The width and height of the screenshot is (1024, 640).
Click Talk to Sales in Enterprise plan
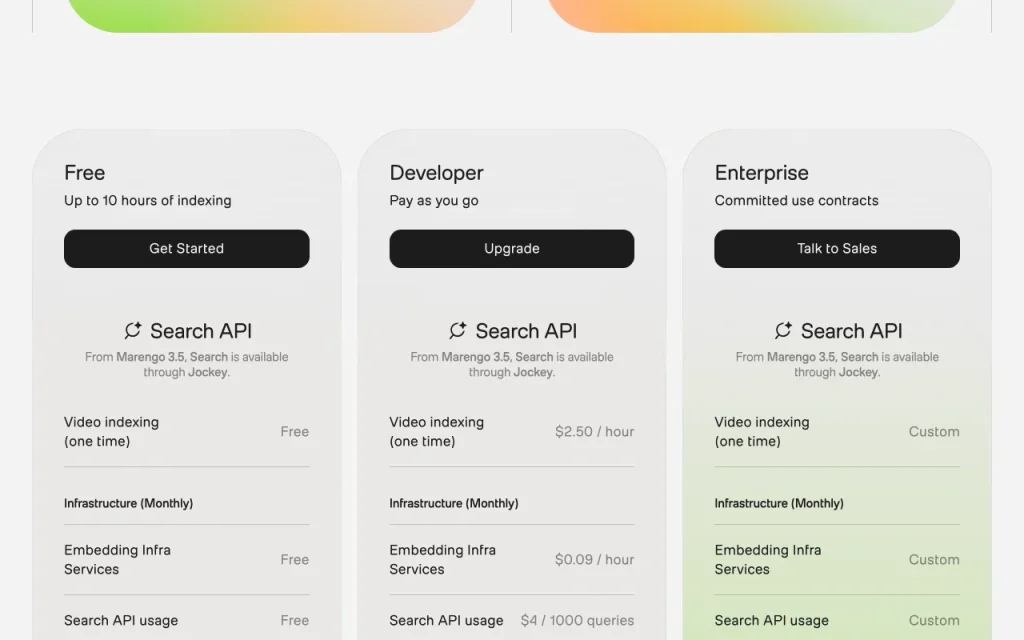837,248
